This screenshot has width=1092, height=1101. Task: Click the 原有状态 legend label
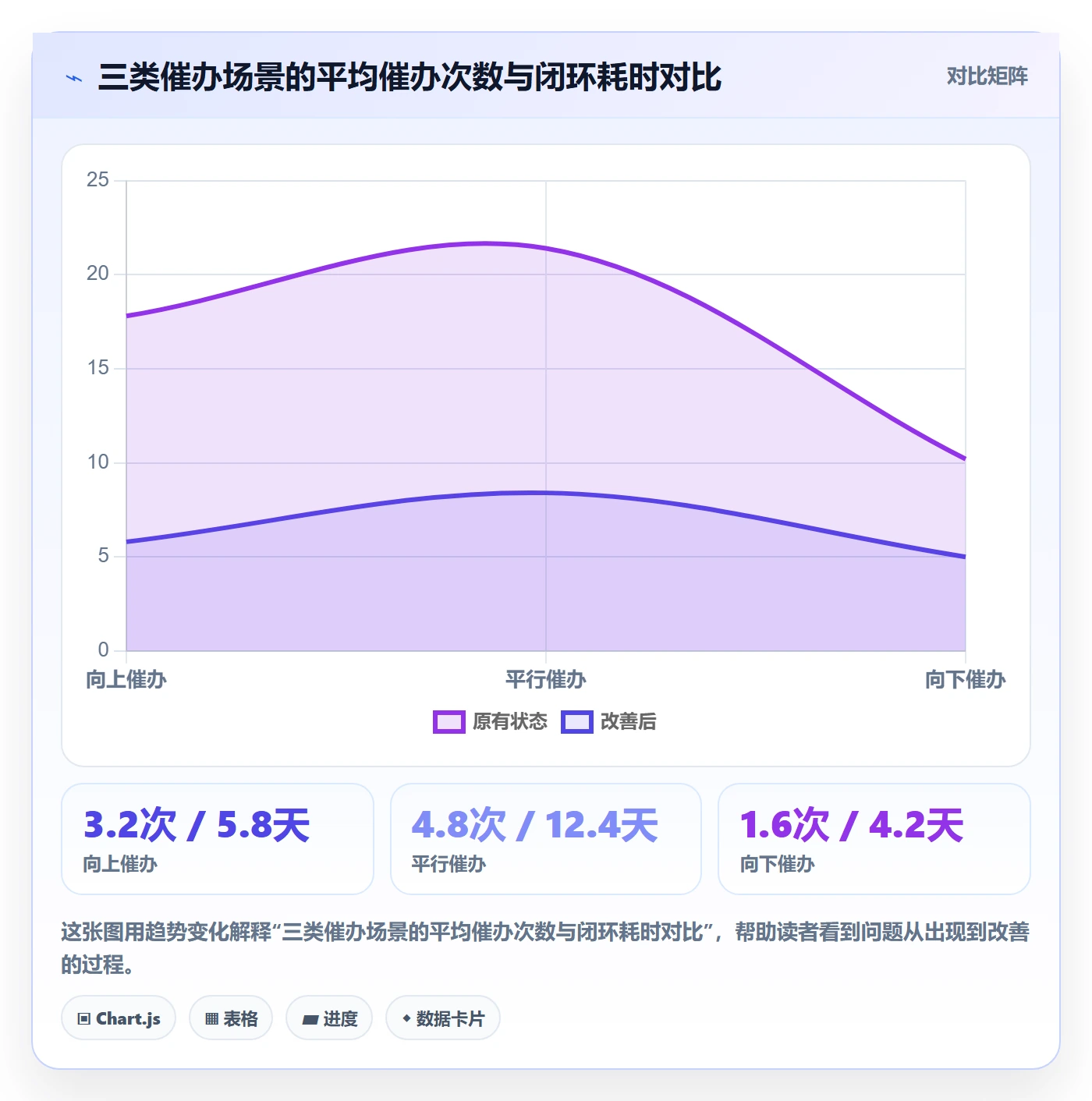tap(510, 722)
